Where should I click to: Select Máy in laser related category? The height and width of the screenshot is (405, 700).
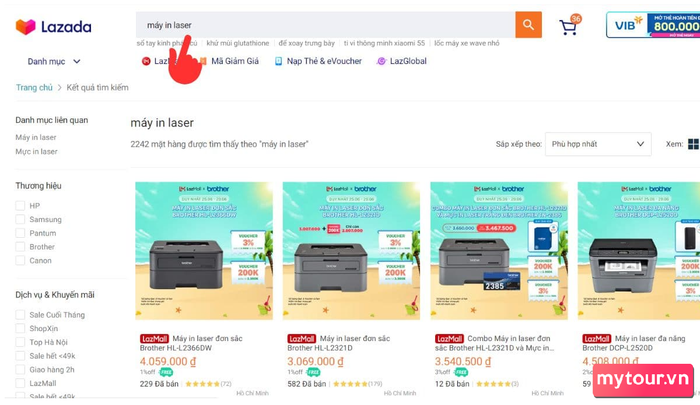pyautogui.click(x=36, y=138)
